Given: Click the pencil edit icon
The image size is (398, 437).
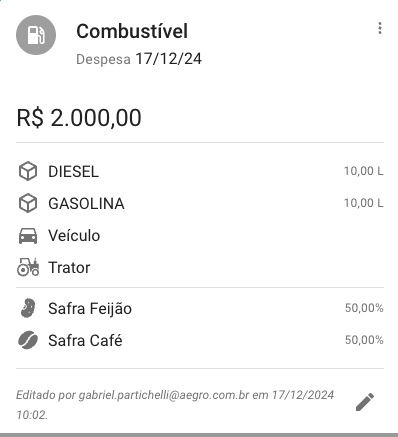Looking at the screenshot, I should point(365,402).
